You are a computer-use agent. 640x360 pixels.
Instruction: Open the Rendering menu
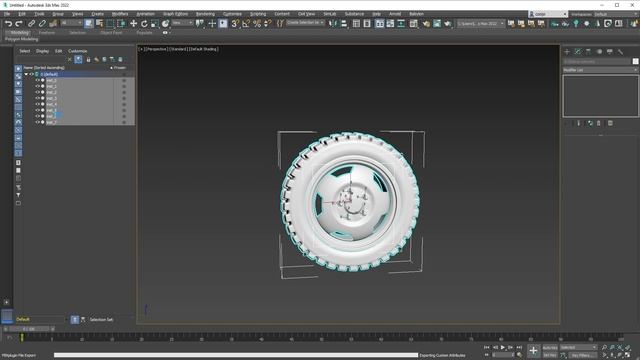click(205, 14)
